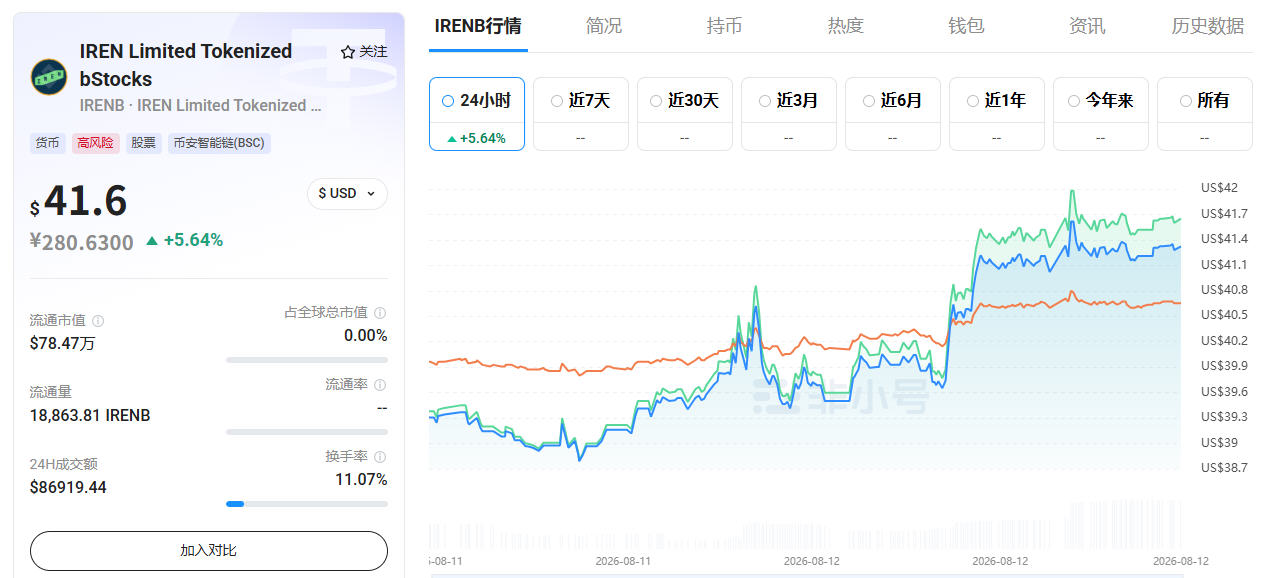Switch to the 热度 tab
Screen dimensions: 1262x578
tap(845, 26)
